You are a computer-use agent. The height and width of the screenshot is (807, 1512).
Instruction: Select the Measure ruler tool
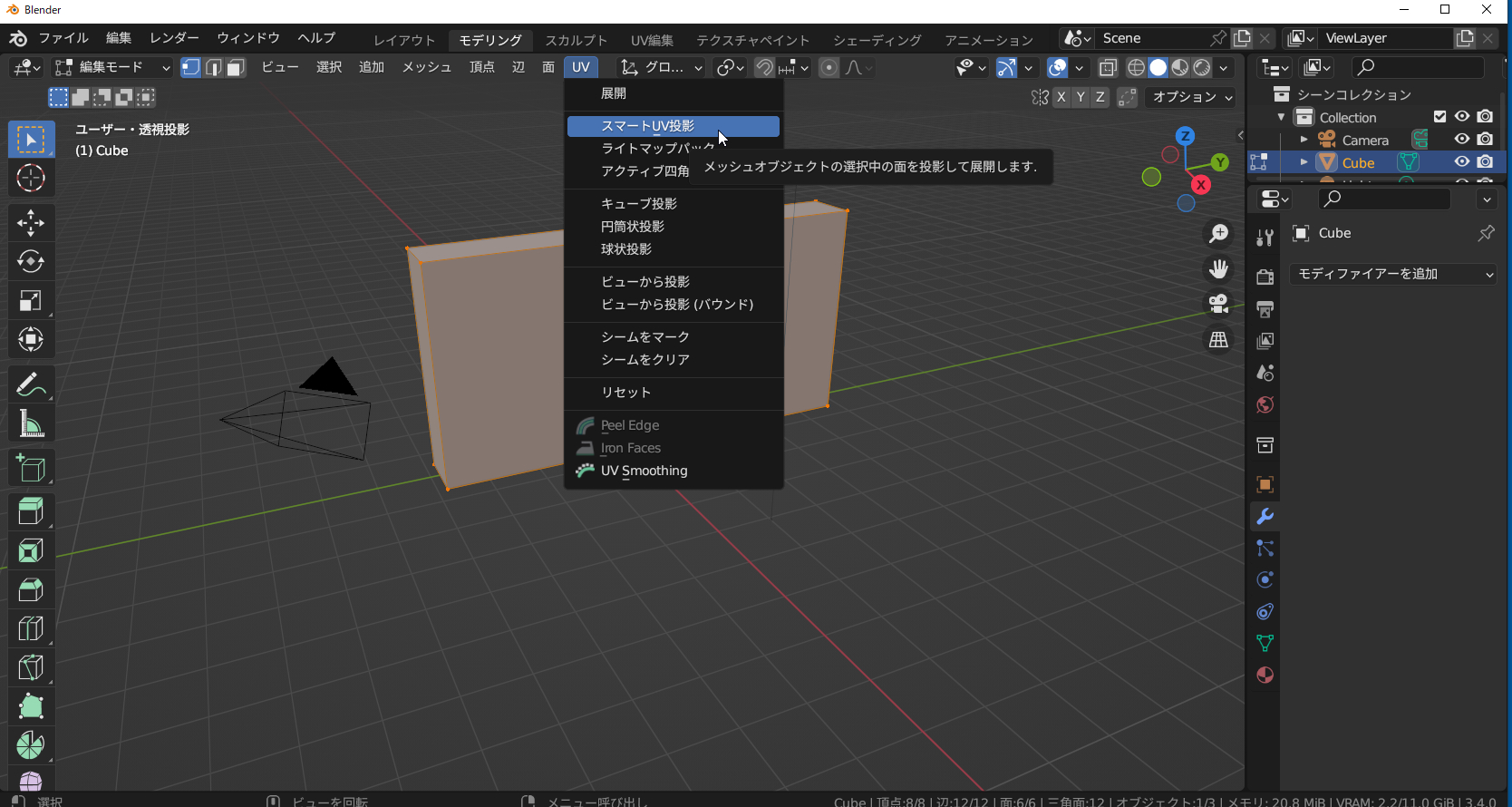[x=31, y=423]
